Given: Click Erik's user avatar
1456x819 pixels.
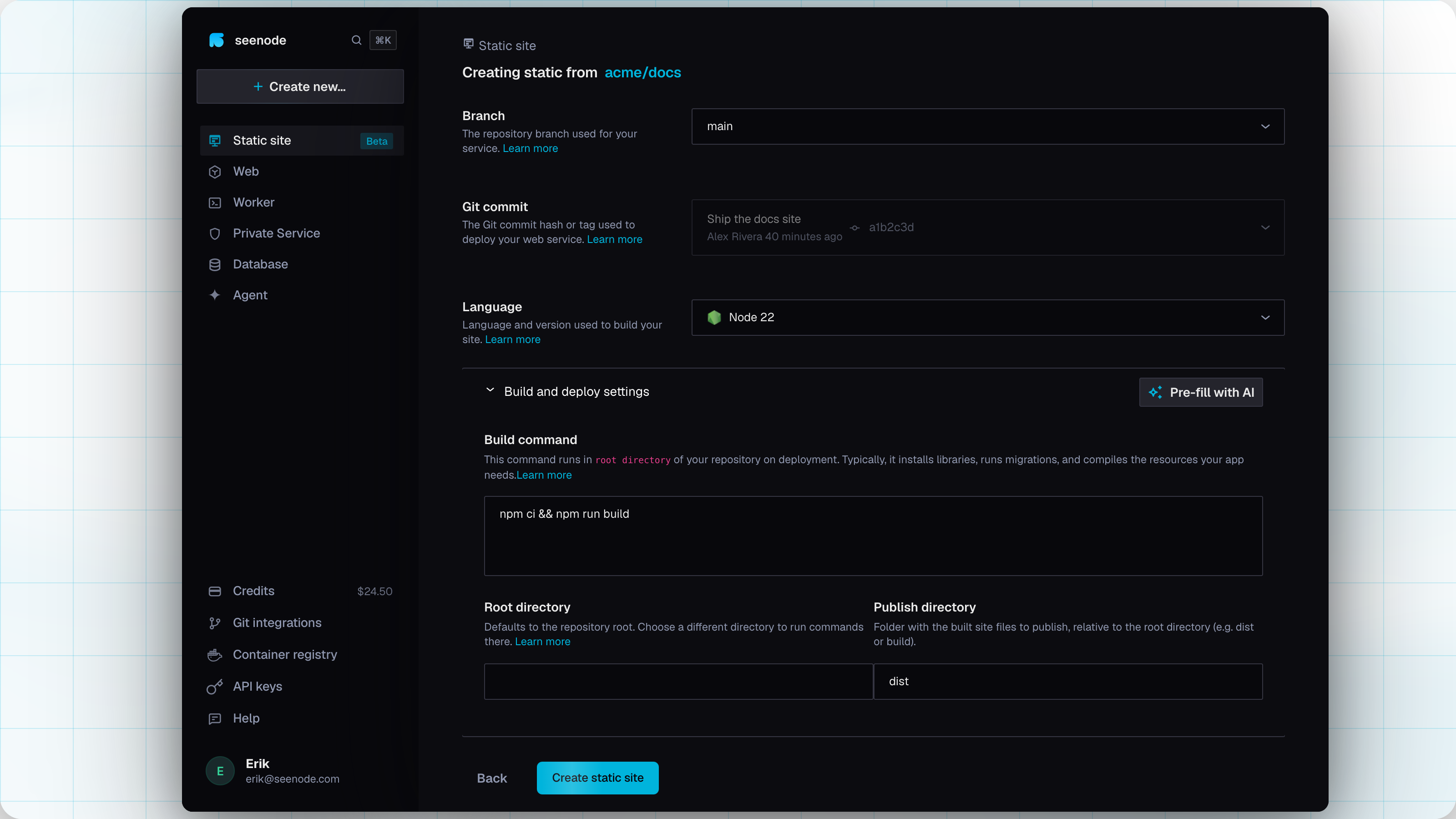Looking at the screenshot, I should [x=220, y=771].
